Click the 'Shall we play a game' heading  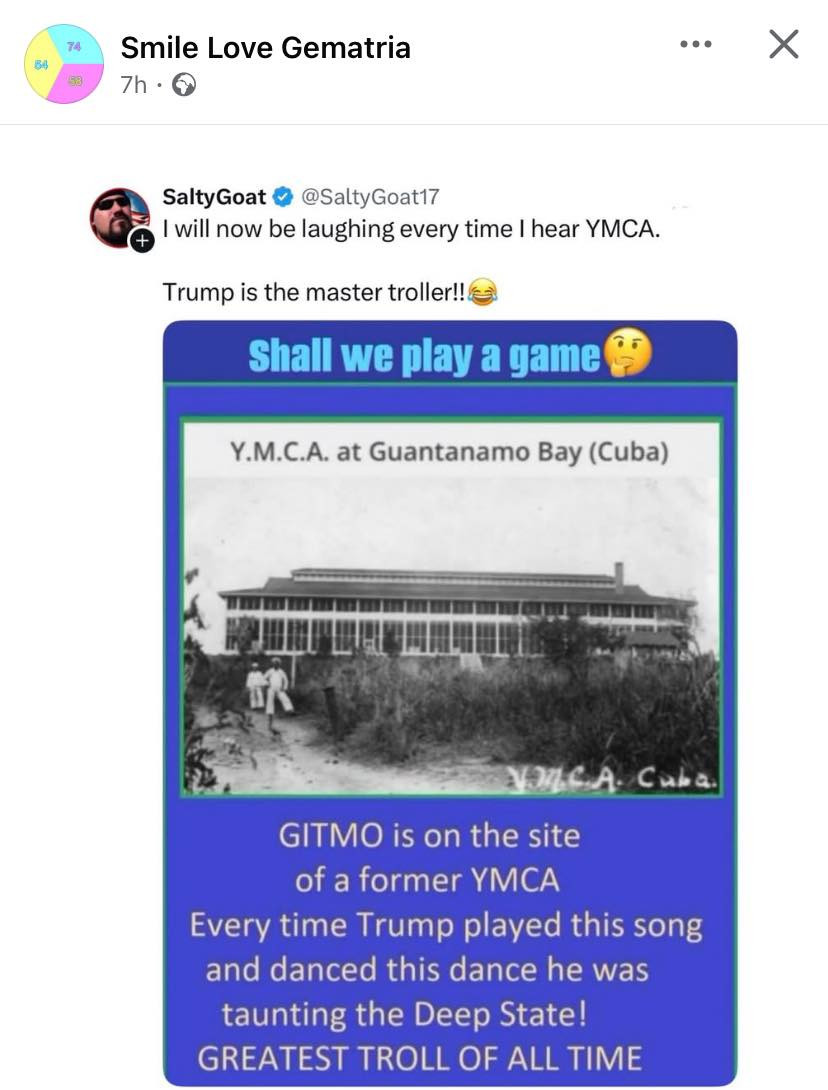coord(424,355)
